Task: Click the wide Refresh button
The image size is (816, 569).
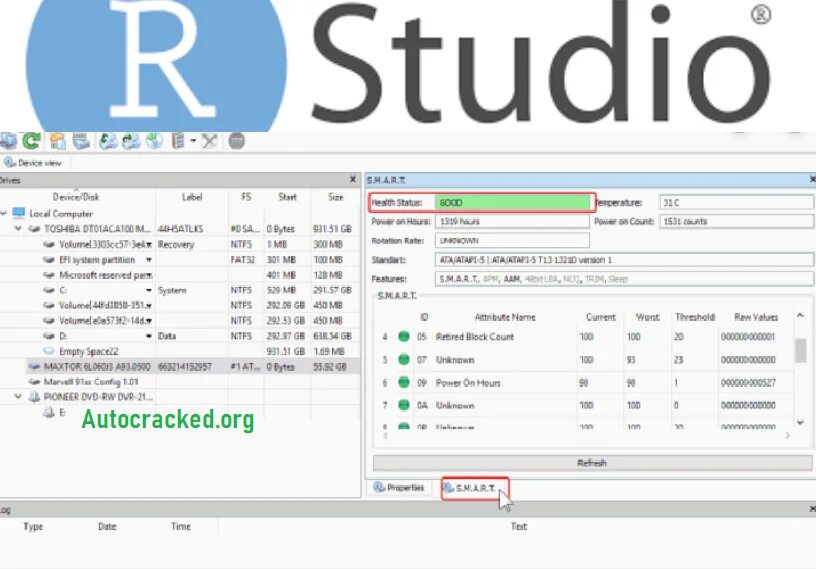Action: coord(592,462)
